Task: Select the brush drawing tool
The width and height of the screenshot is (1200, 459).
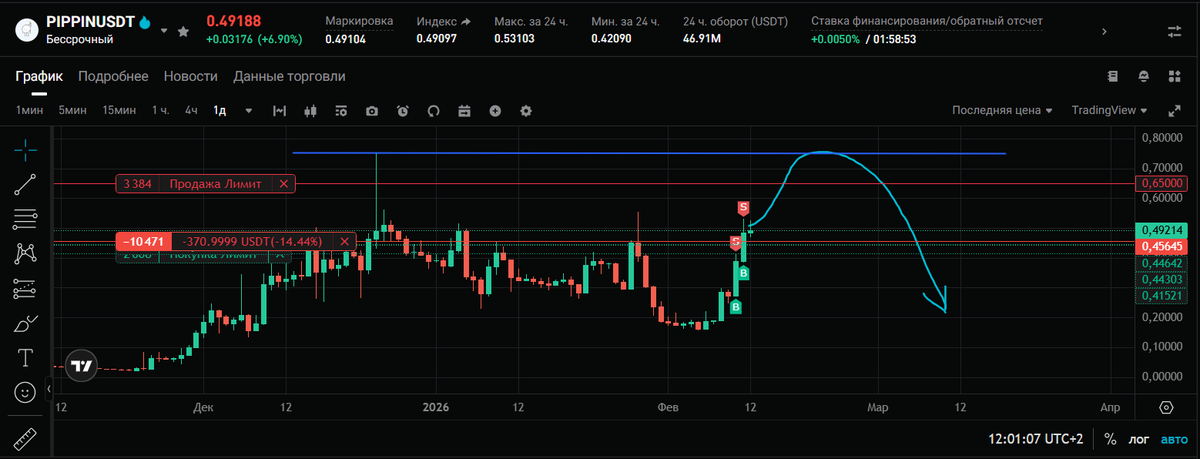Action: pyautogui.click(x=26, y=323)
